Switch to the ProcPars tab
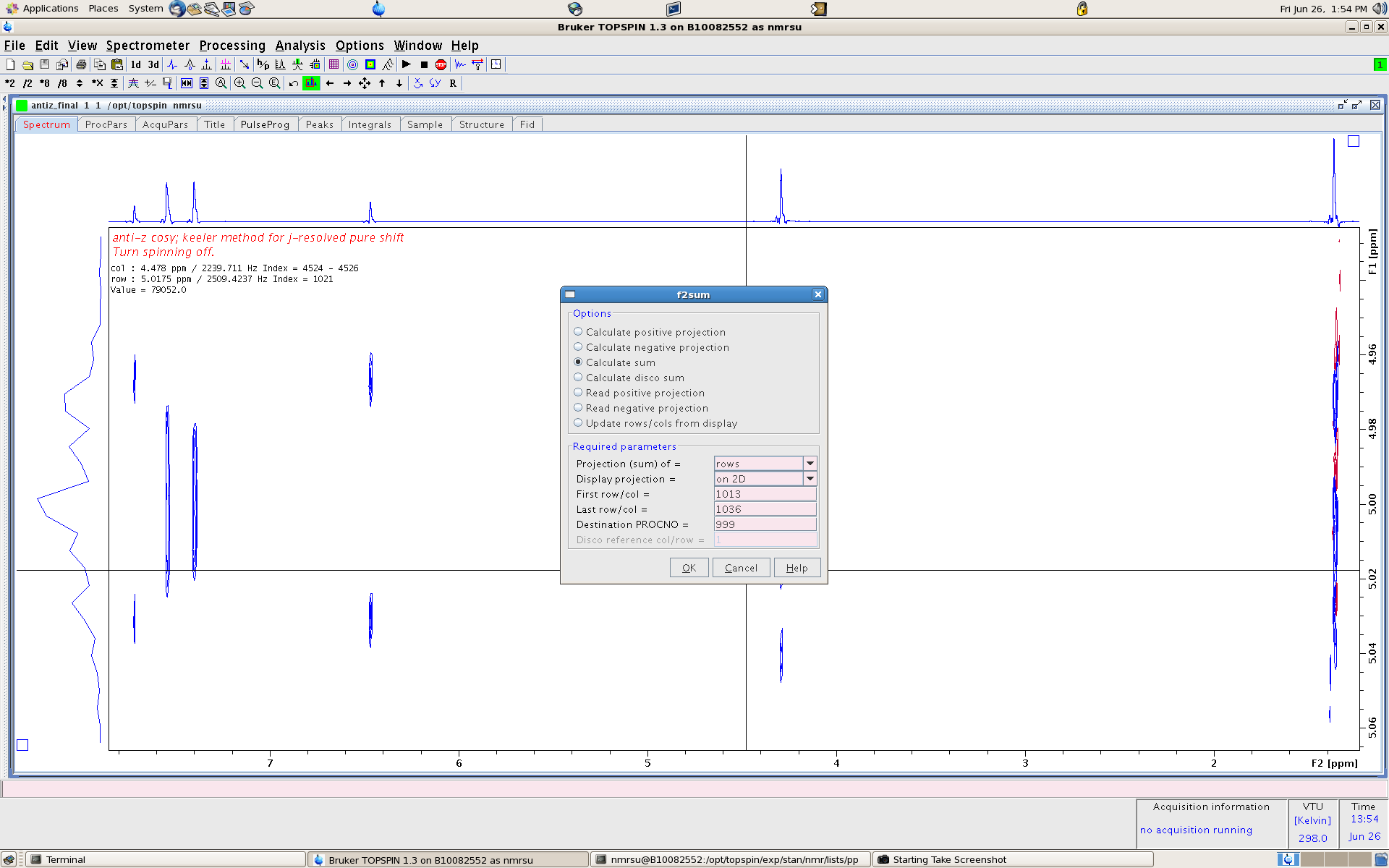This screenshot has width=1389, height=868. click(106, 124)
